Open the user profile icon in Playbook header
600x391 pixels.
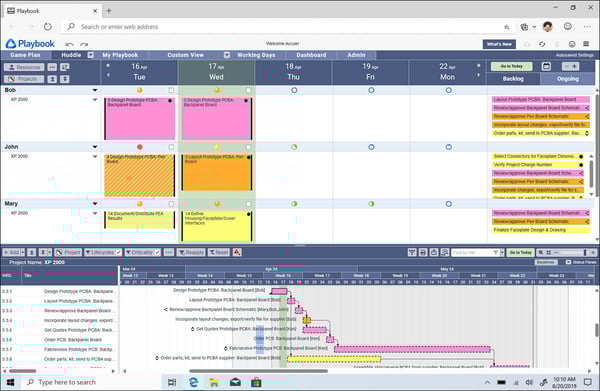point(572,44)
